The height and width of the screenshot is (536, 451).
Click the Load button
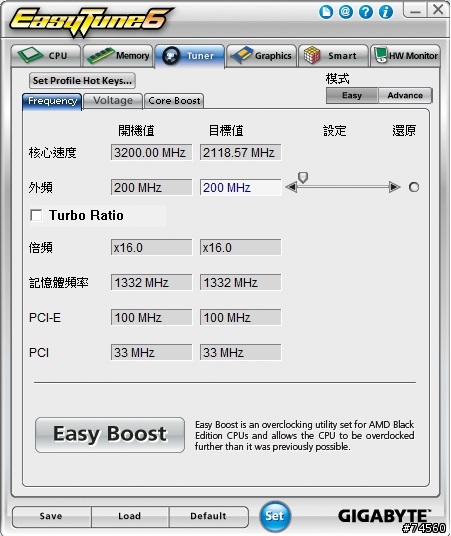pyautogui.click(x=130, y=516)
